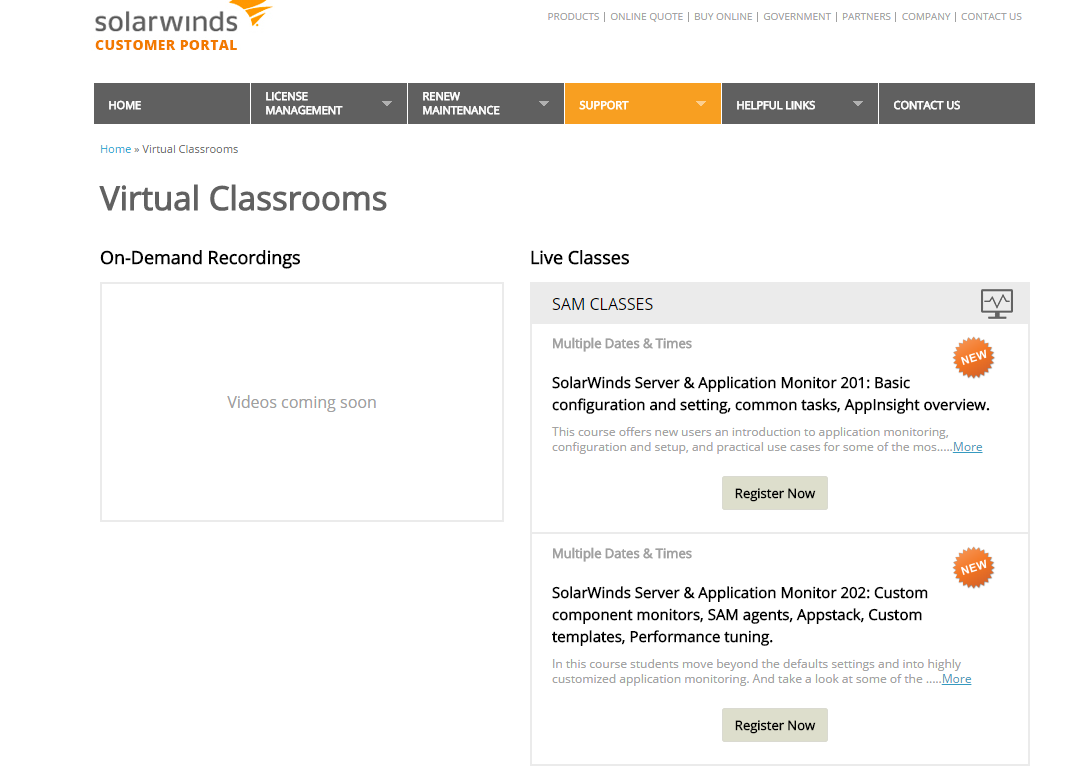1088x772 pixels.
Task: Select the Support menu item
Action: 643,104
